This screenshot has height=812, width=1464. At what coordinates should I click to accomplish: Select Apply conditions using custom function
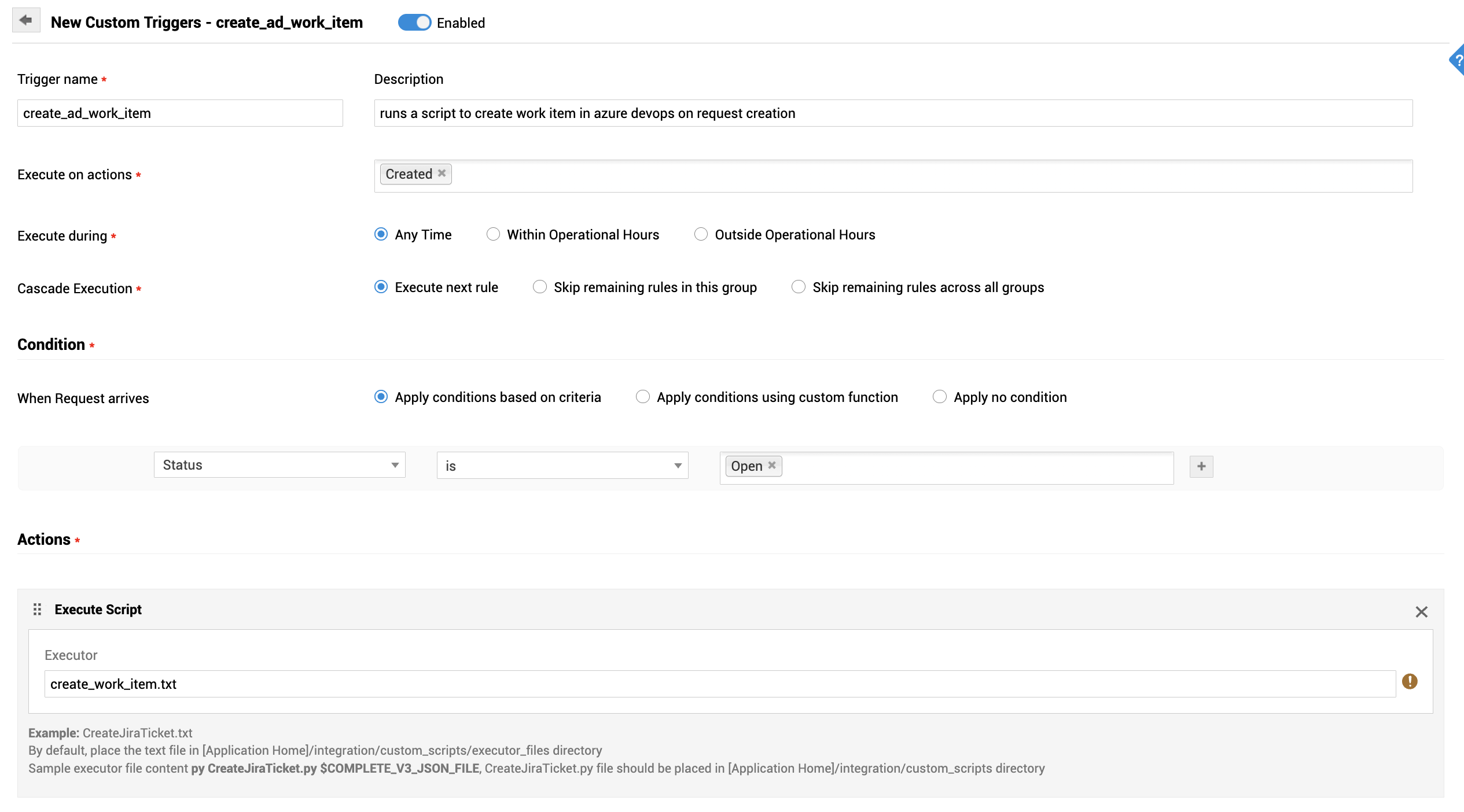tap(643, 397)
